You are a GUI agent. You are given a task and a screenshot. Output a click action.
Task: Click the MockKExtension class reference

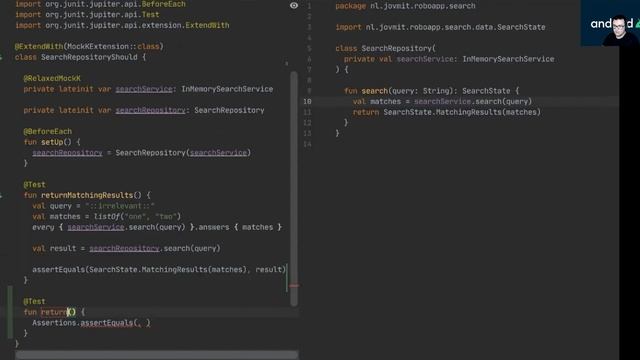(x=98, y=47)
